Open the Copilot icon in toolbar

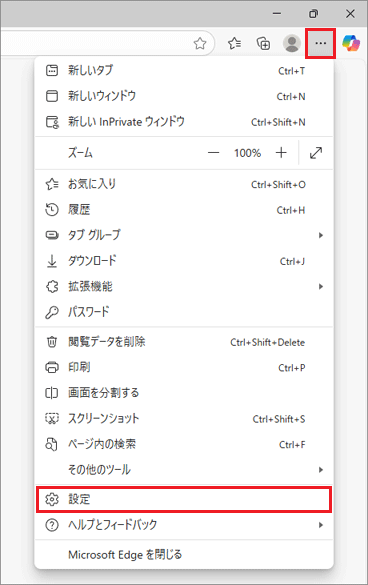351,43
